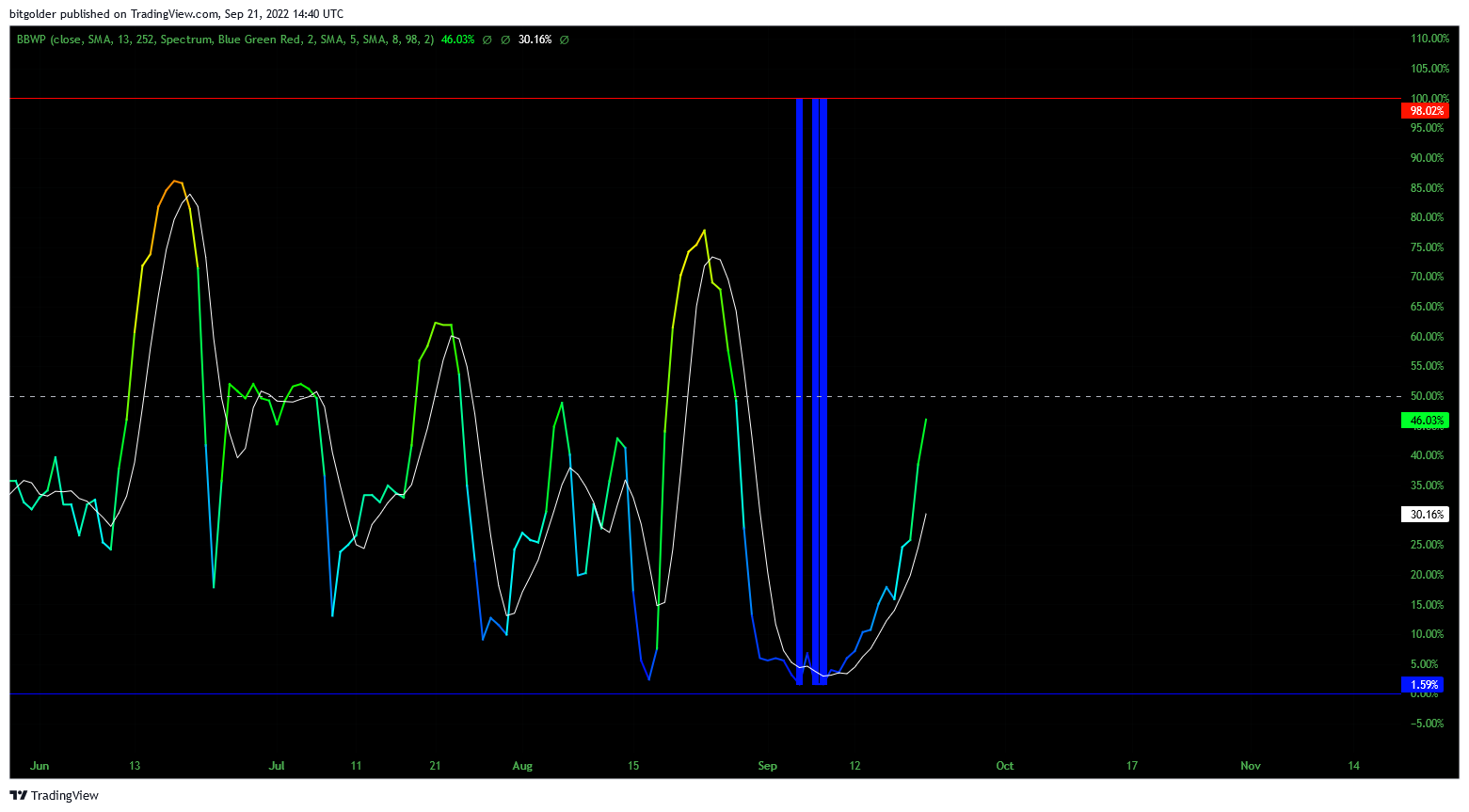The height and width of the screenshot is (812, 1469).
Task: Click the Jun date on time axis
Action: pyautogui.click(x=40, y=766)
